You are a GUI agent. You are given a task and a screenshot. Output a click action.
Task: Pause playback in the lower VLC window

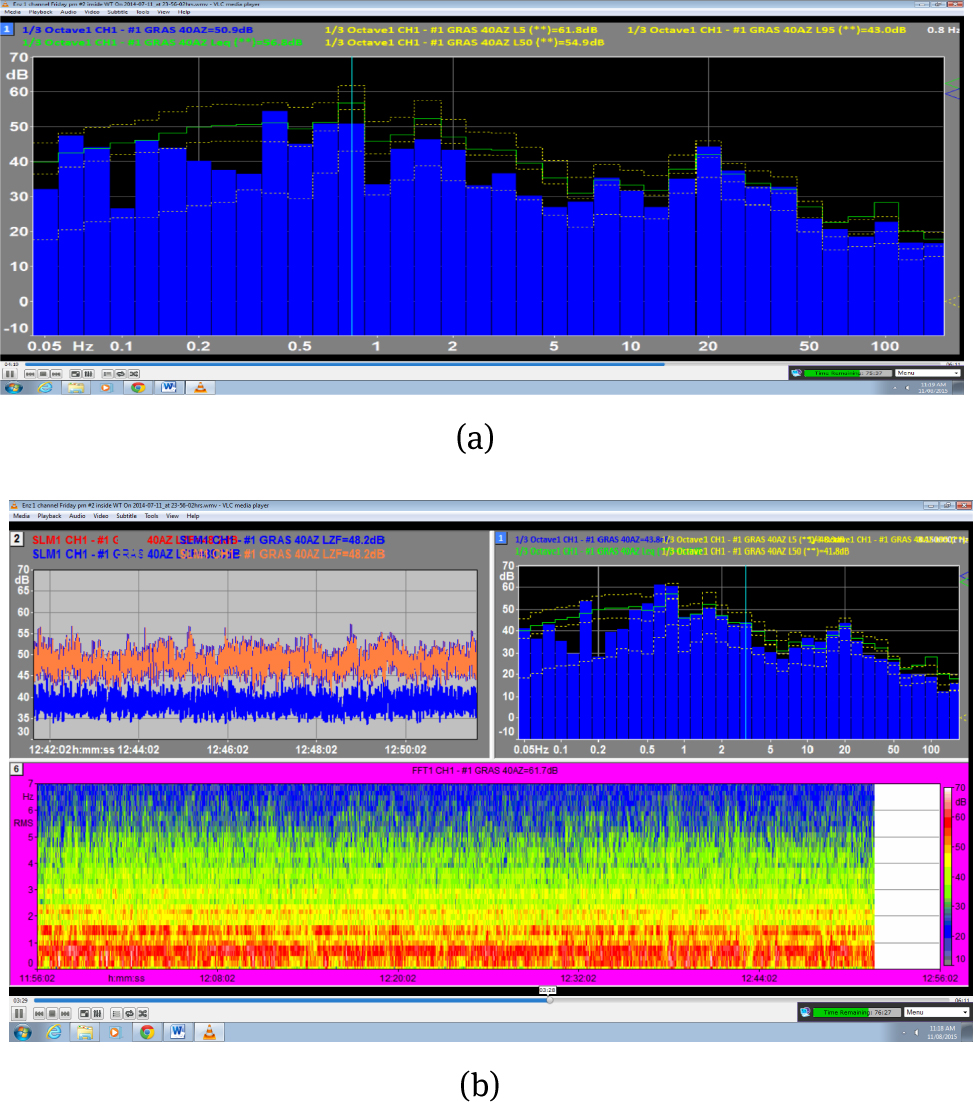tap(19, 1013)
